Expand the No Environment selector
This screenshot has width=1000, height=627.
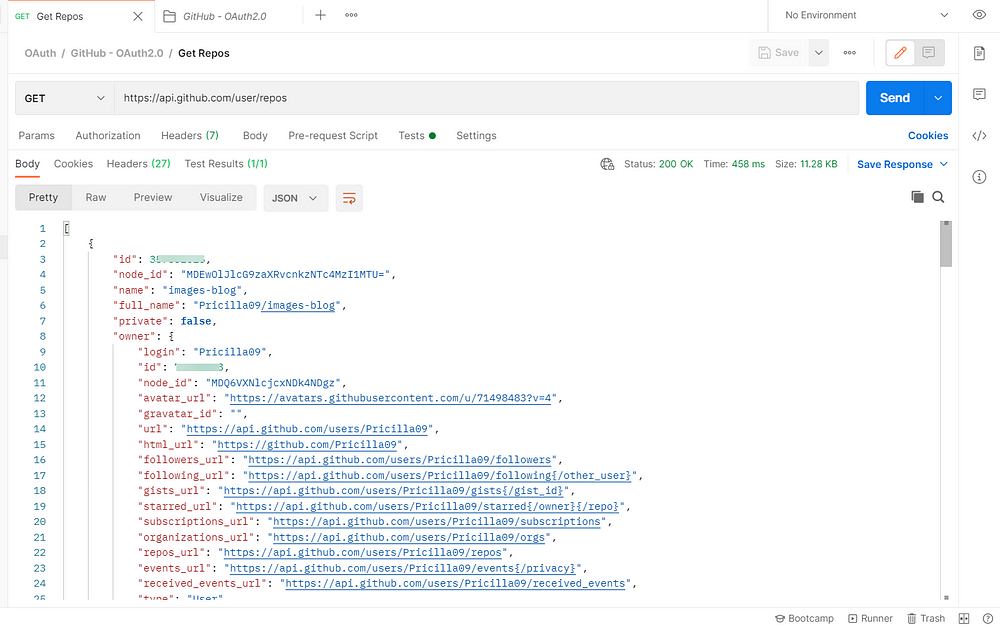pos(866,15)
